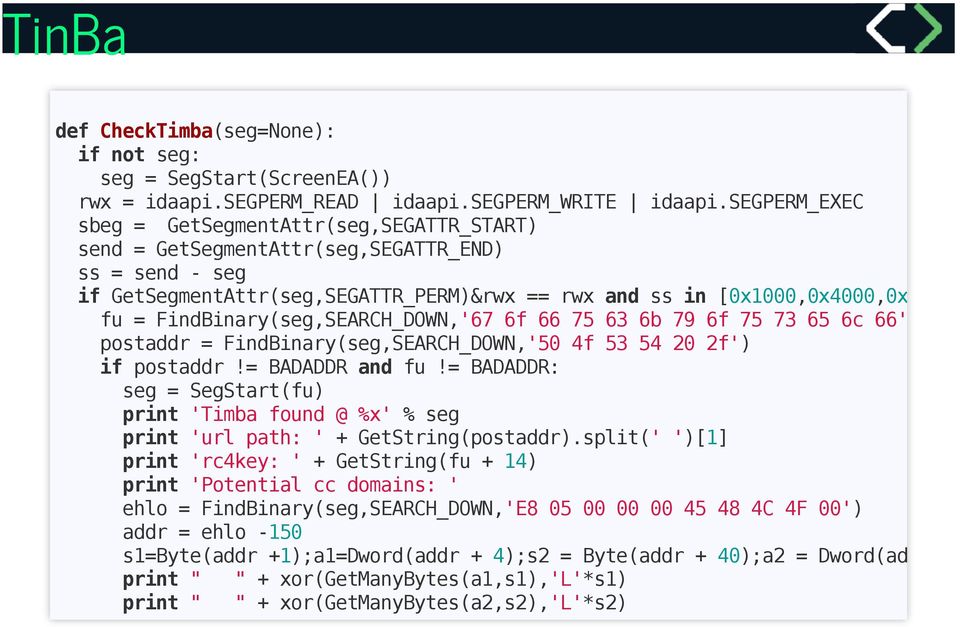Click the 'rwx = idaapi.SEGPERM_READ' line
The height and width of the screenshot is (627, 960).
[x=471, y=202]
